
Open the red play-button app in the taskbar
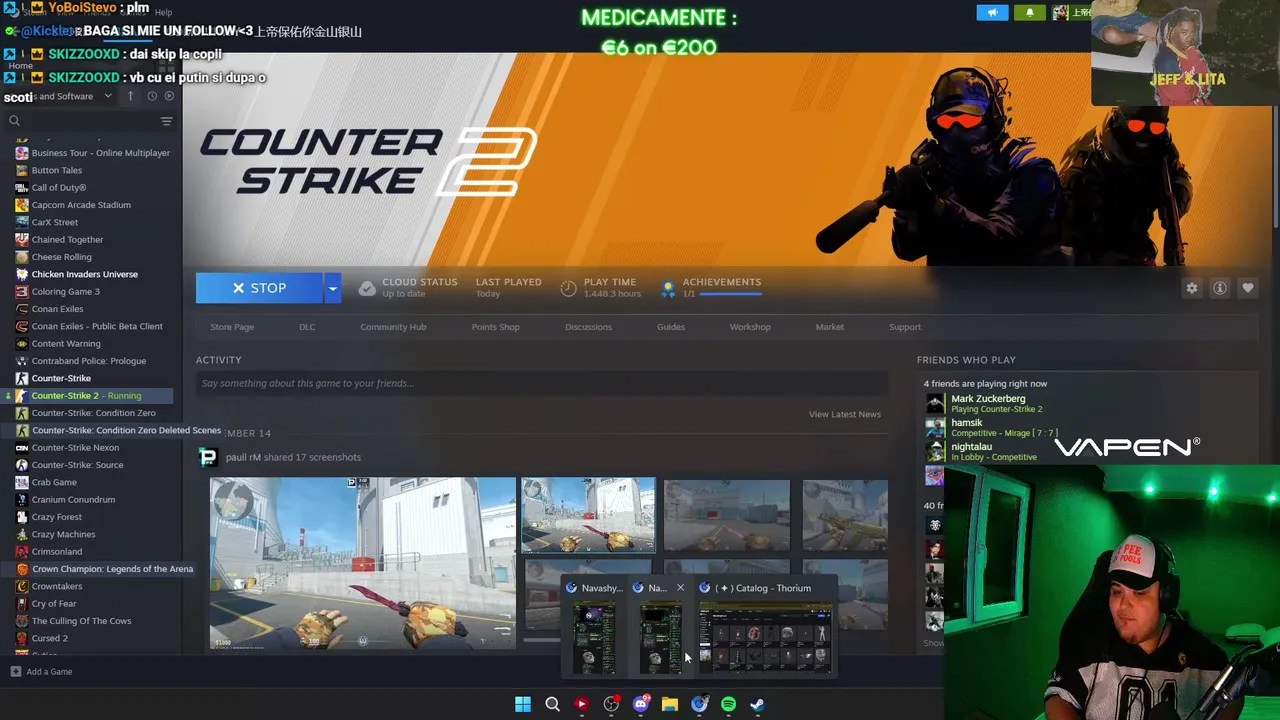tap(581, 704)
